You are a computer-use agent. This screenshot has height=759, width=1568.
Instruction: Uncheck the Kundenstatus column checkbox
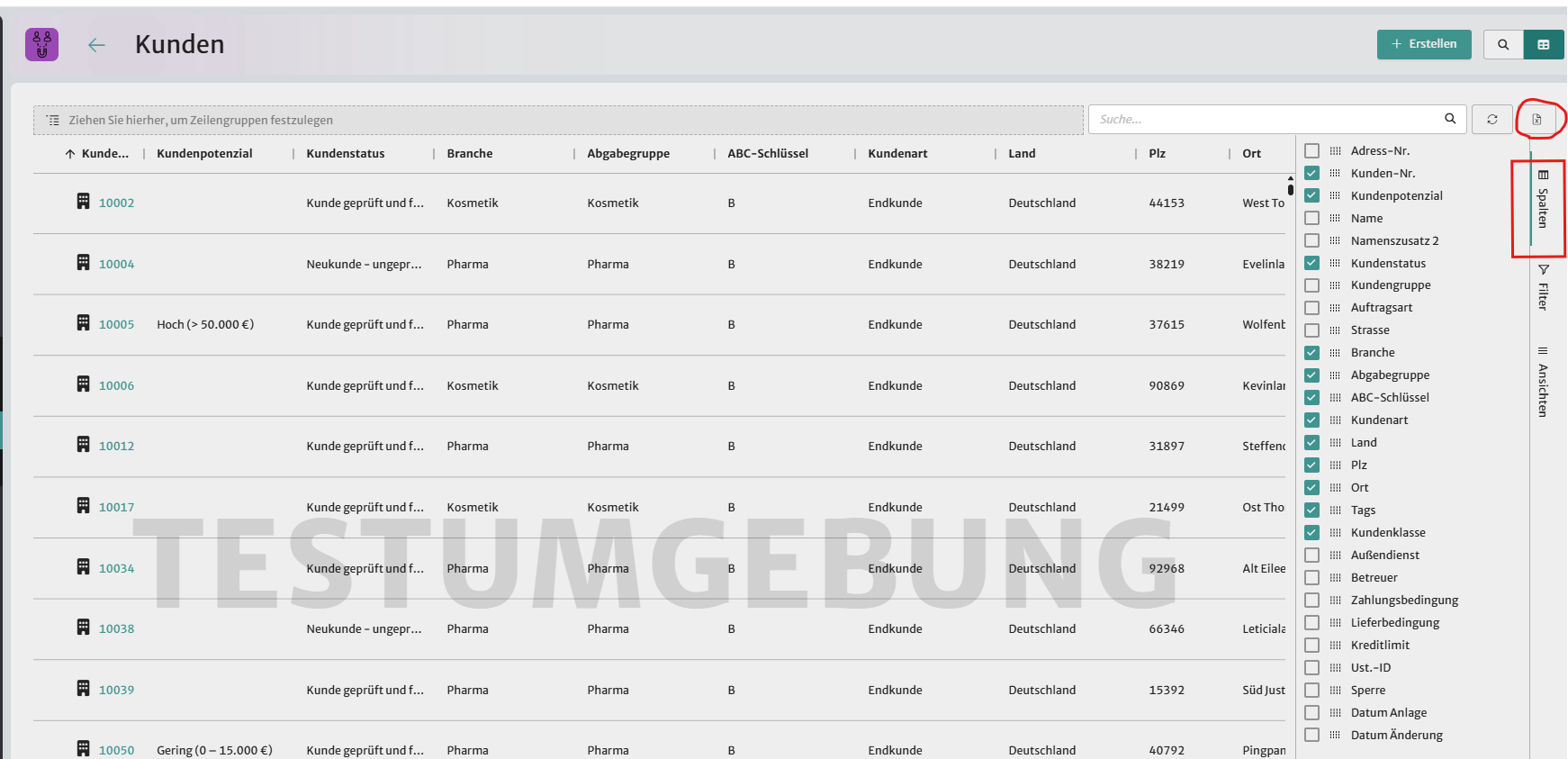(x=1312, y=263)
